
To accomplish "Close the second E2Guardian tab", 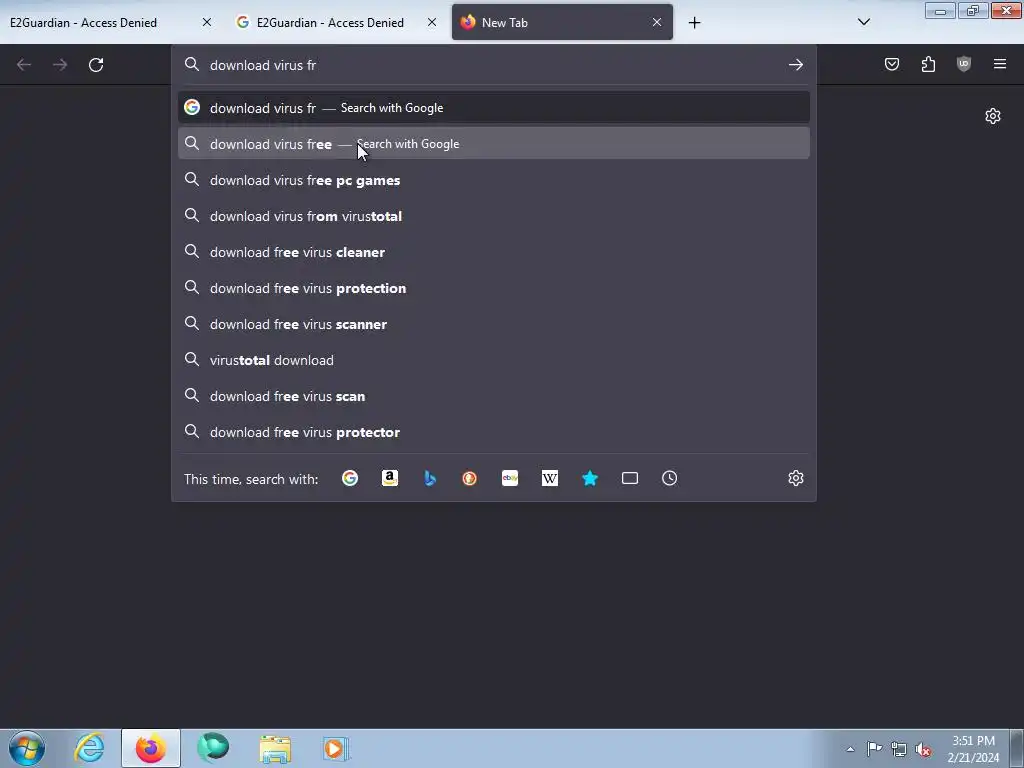I will coord(432,22).
